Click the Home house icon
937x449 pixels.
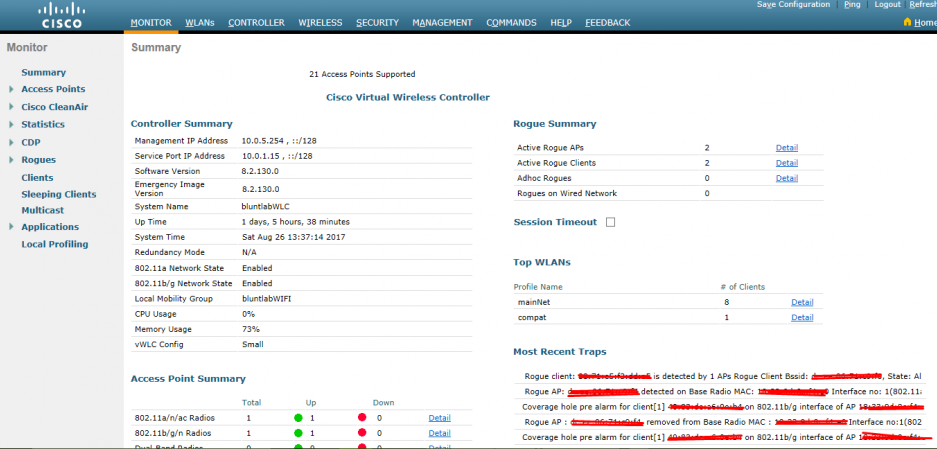click(x=907, y=22)
